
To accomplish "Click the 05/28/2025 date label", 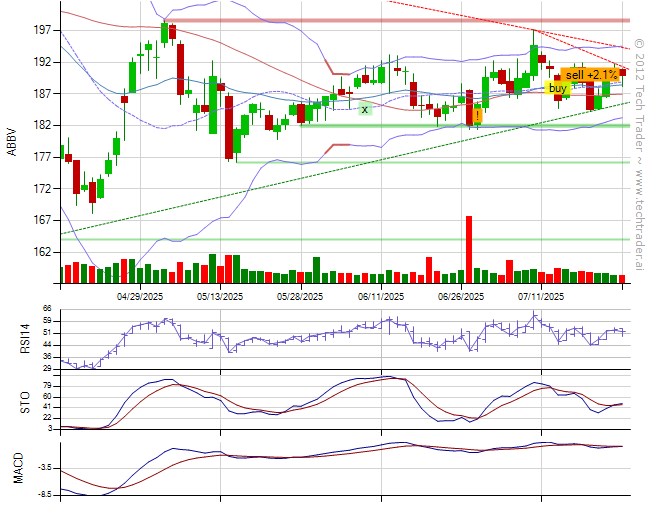I will [300, 297].
